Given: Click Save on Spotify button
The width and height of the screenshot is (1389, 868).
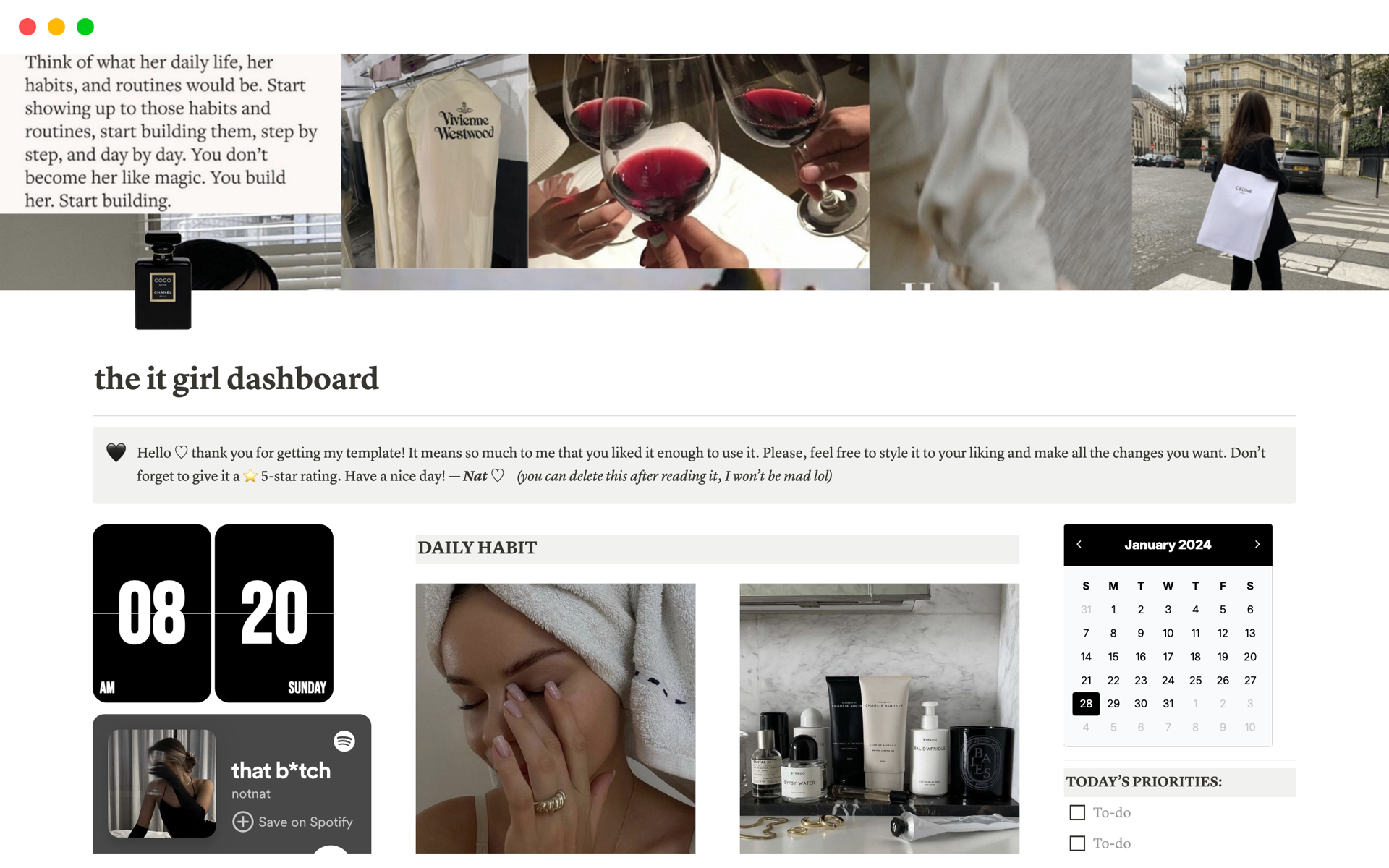Looking at the screenshot, I should [292, 822].
